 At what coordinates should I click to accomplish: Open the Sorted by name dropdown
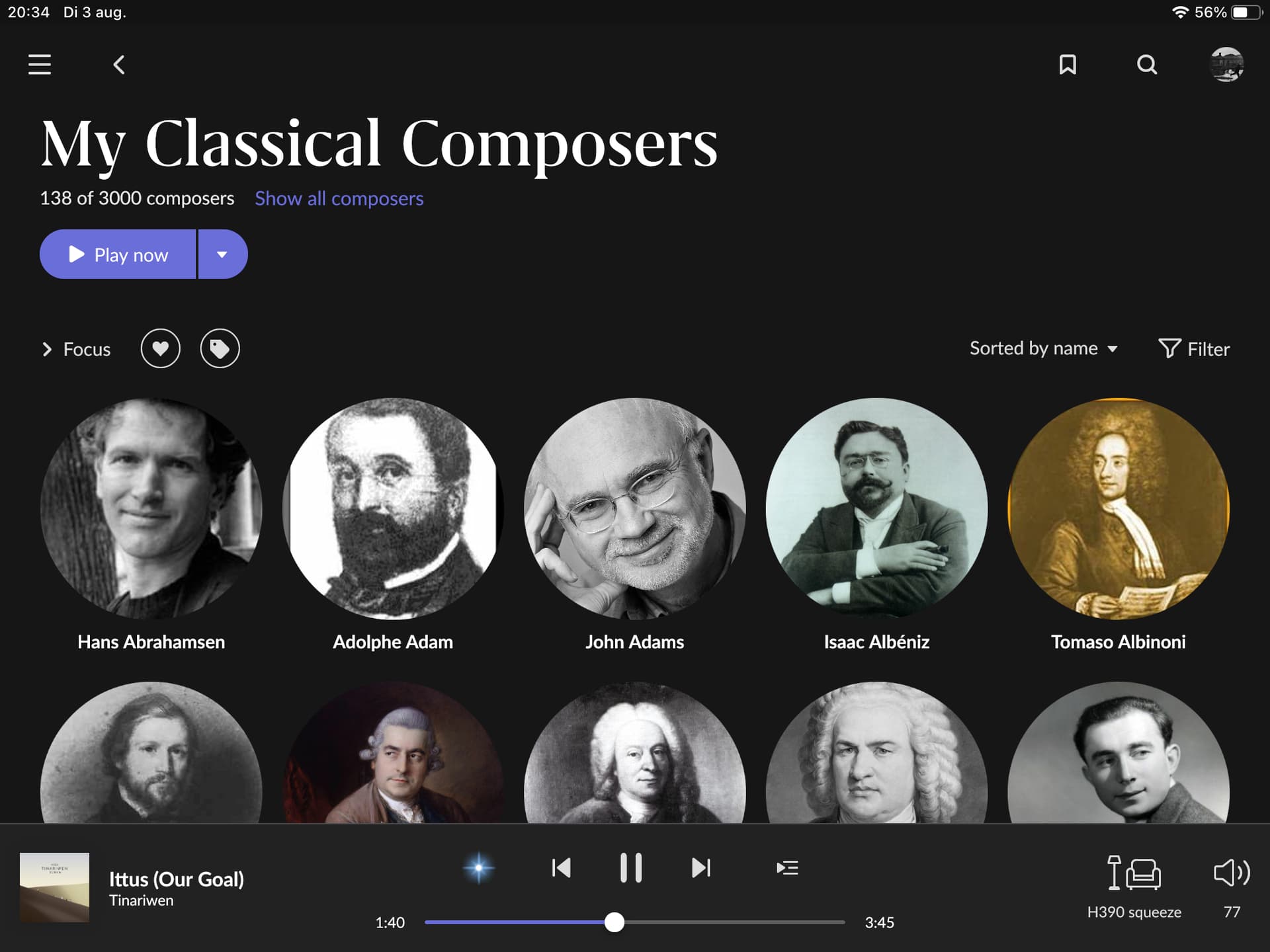point(1043,348)
